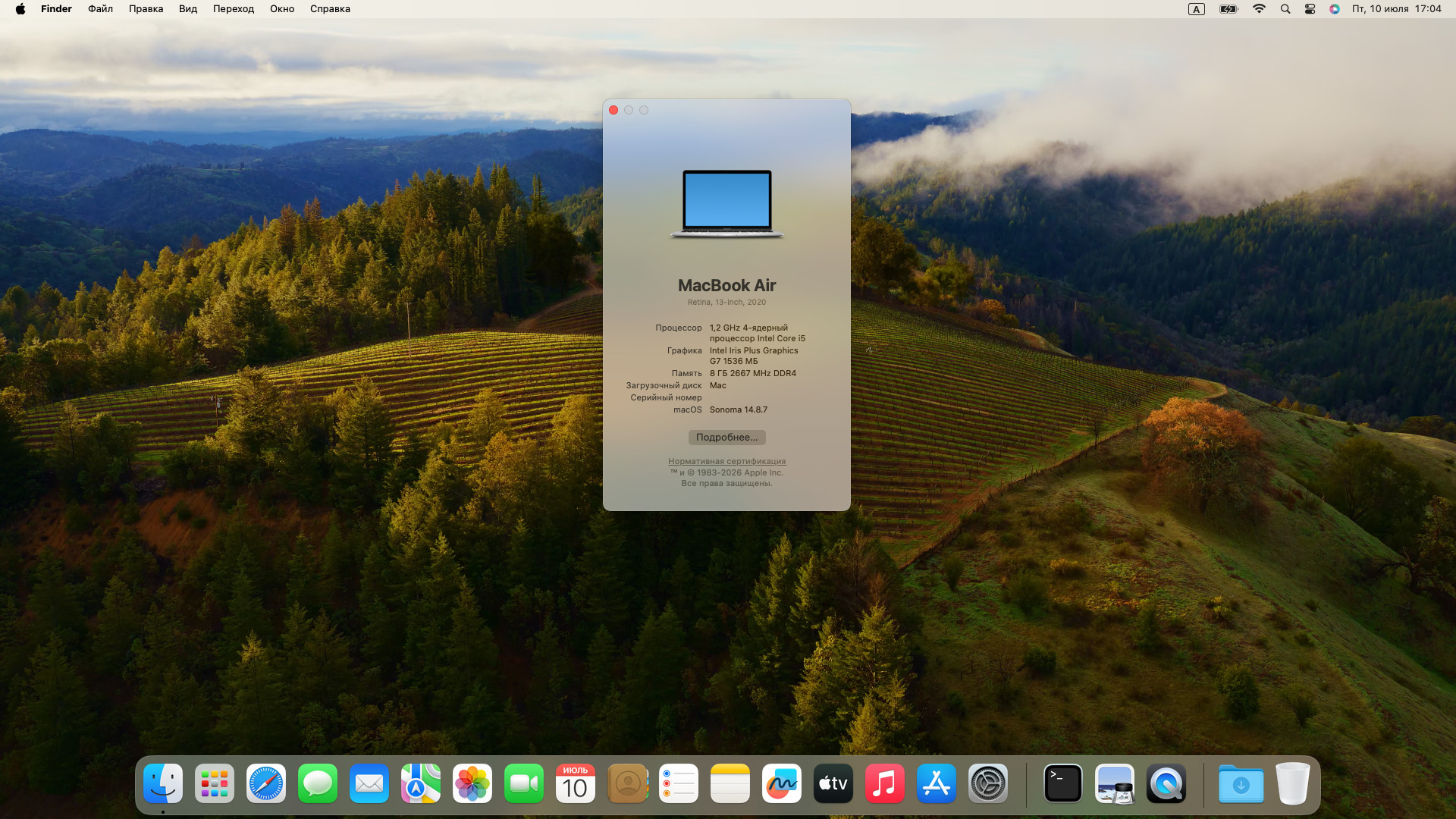Show battery status in menu bar
Image resolution: width=1456 pixels, height=819 pixels.
tap(1228, 9)
